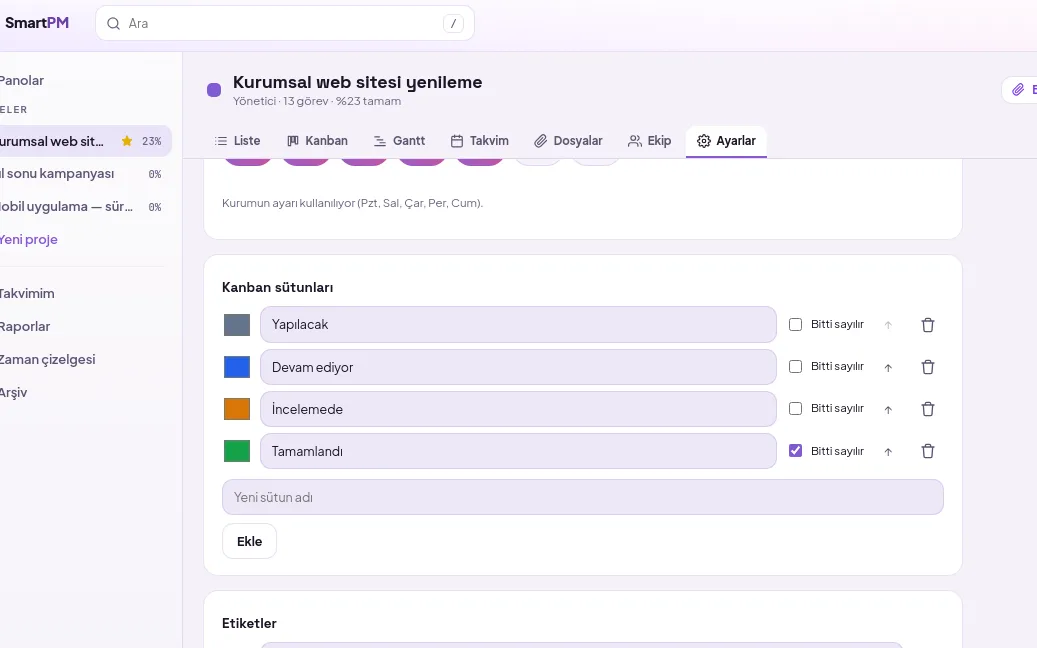Open the blue swatch for Devam ediyor
The height and width of the screenshot is (648, 1037).
[237, 367]
